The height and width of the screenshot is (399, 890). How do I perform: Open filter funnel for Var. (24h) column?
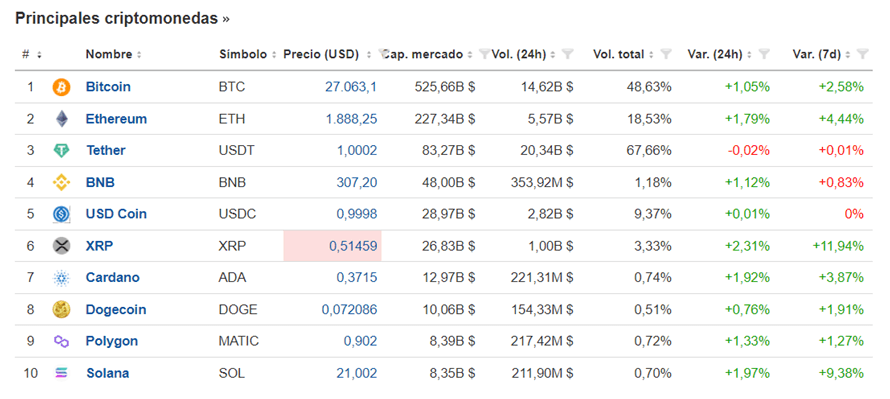click(x=765, y=54)
